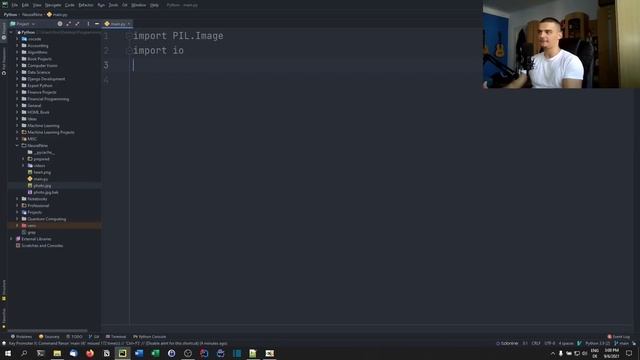The height and width of the screenshot is (360, 640).
Task: Open the Refactor menu
Action: [86, 5]
